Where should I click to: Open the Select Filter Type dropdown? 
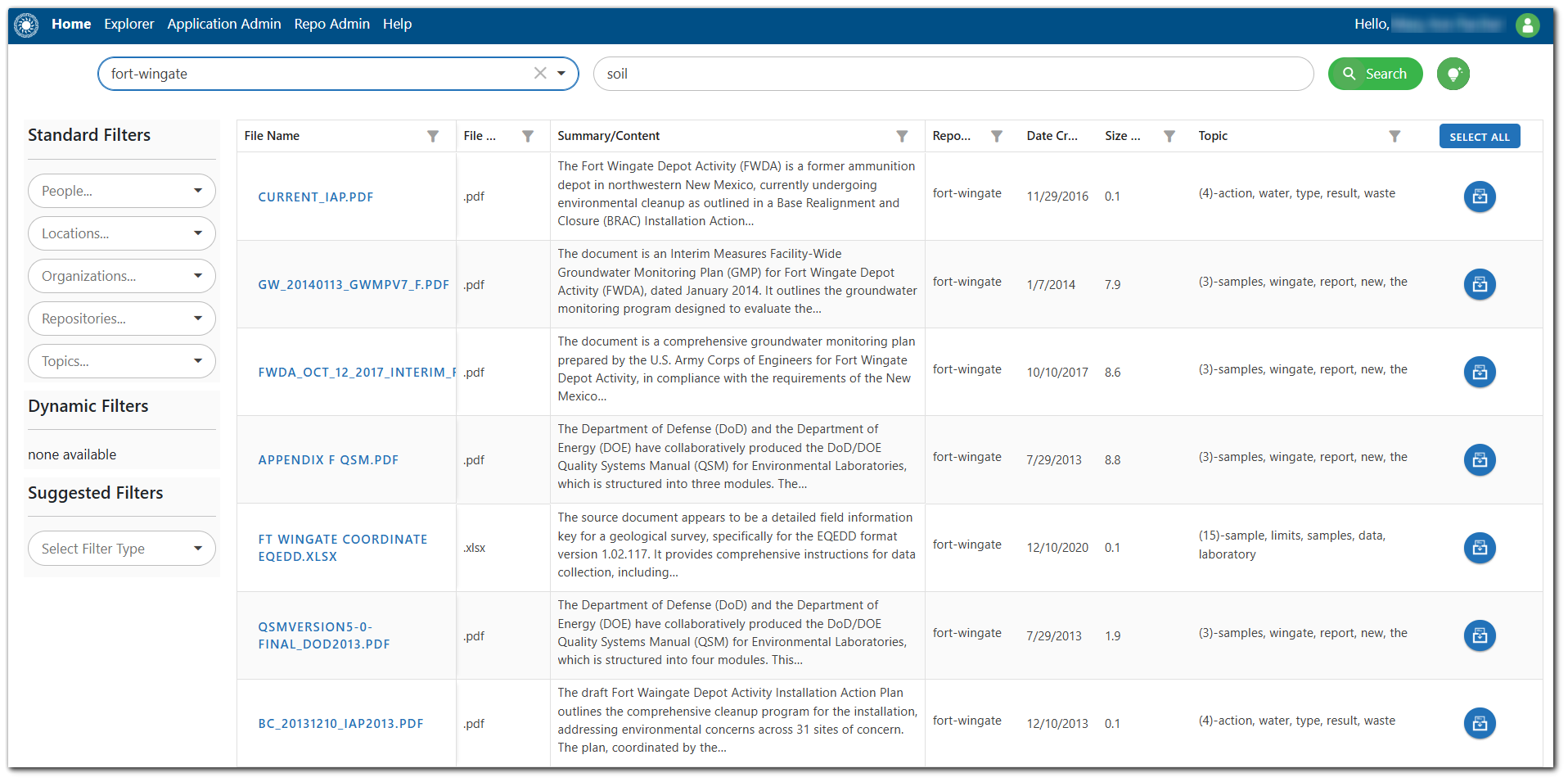tap(122, 549)
